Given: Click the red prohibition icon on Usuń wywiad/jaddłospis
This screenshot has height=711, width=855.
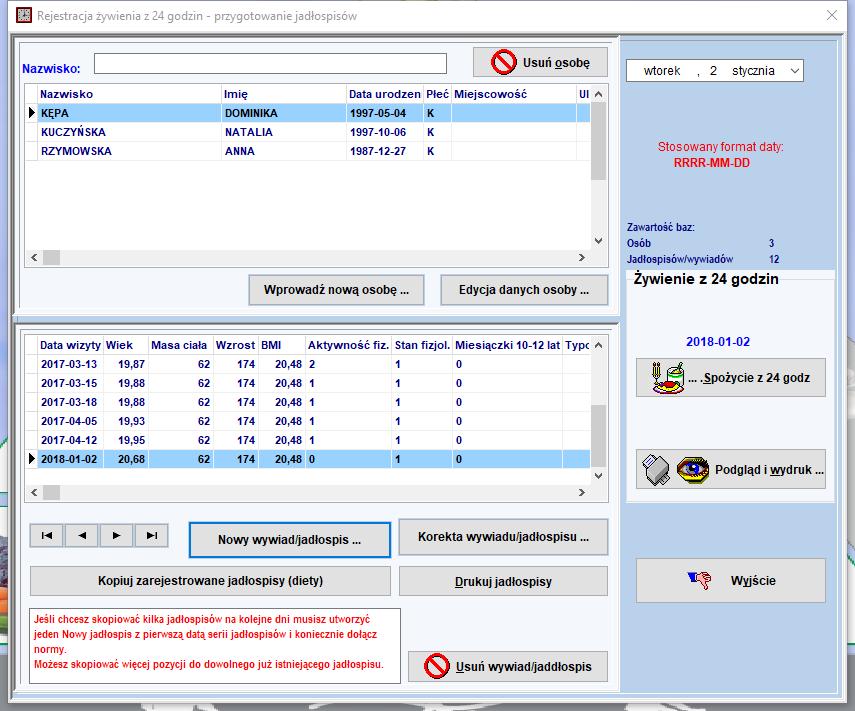Looking at the screenshot, I should coord(437,666).
